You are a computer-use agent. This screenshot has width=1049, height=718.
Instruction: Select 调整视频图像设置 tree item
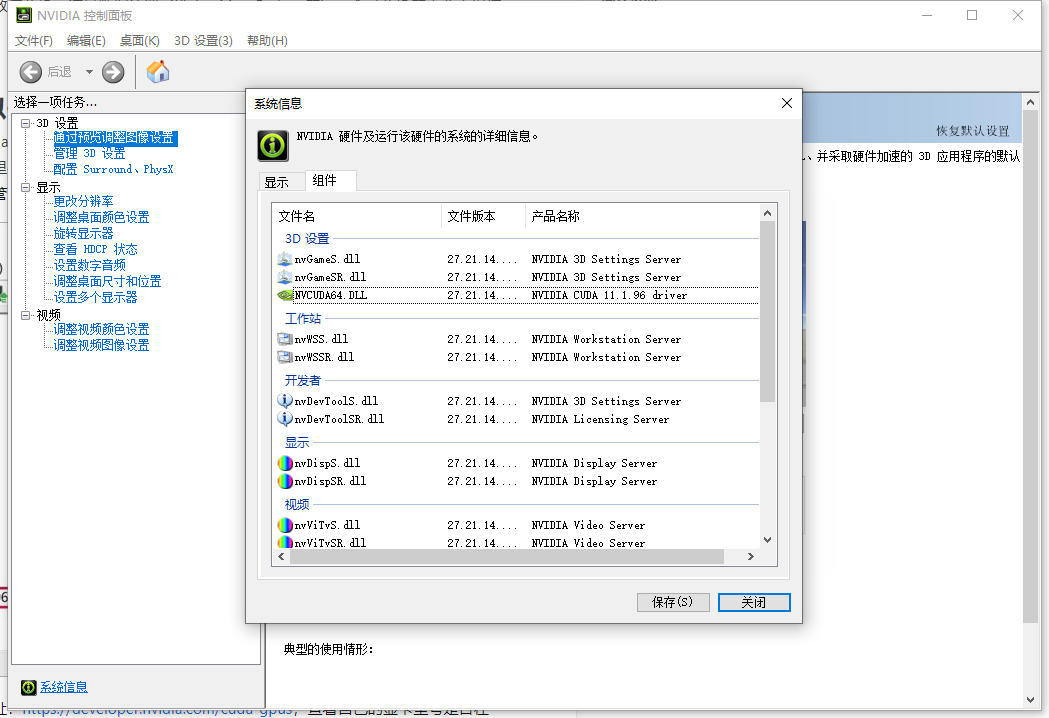(x=101, y=345)
